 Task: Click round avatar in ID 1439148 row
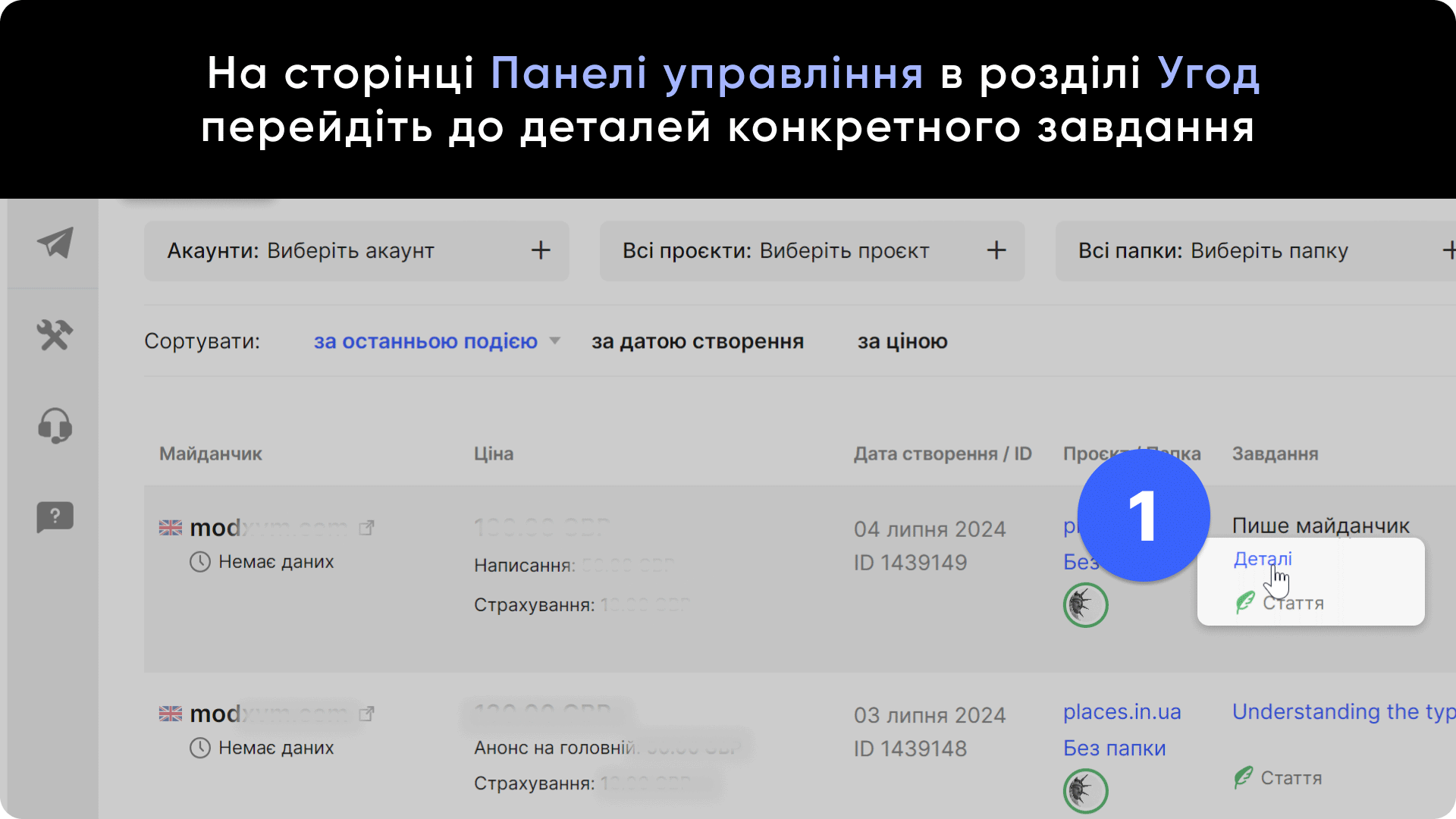coord(1085,791)
